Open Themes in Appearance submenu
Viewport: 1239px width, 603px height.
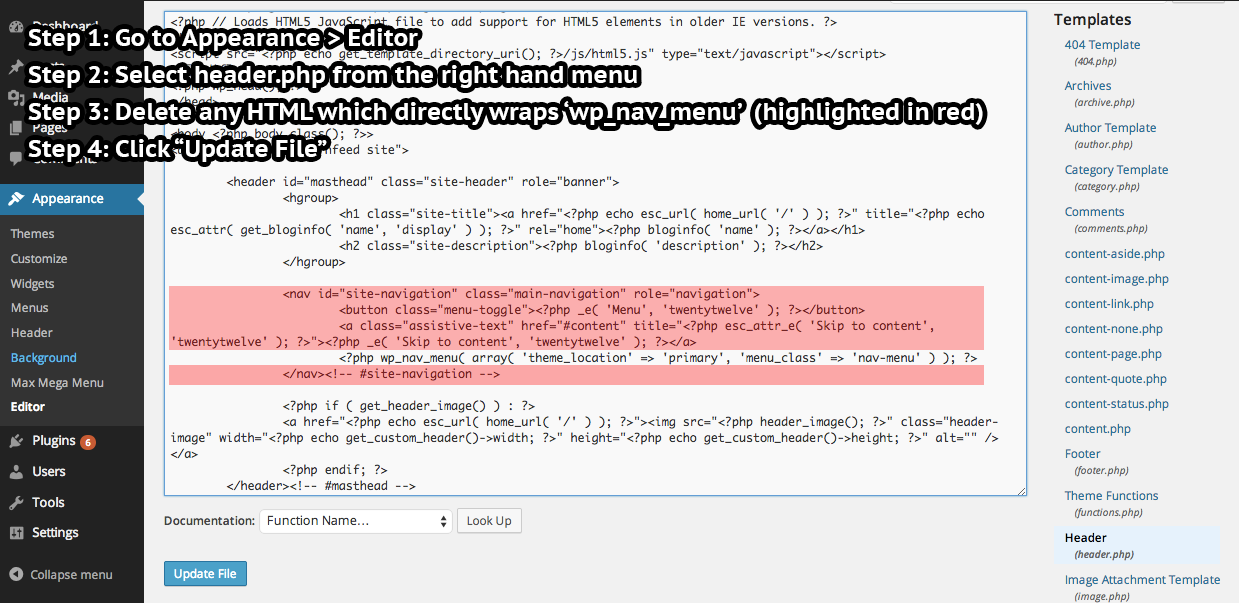point(33,234)
